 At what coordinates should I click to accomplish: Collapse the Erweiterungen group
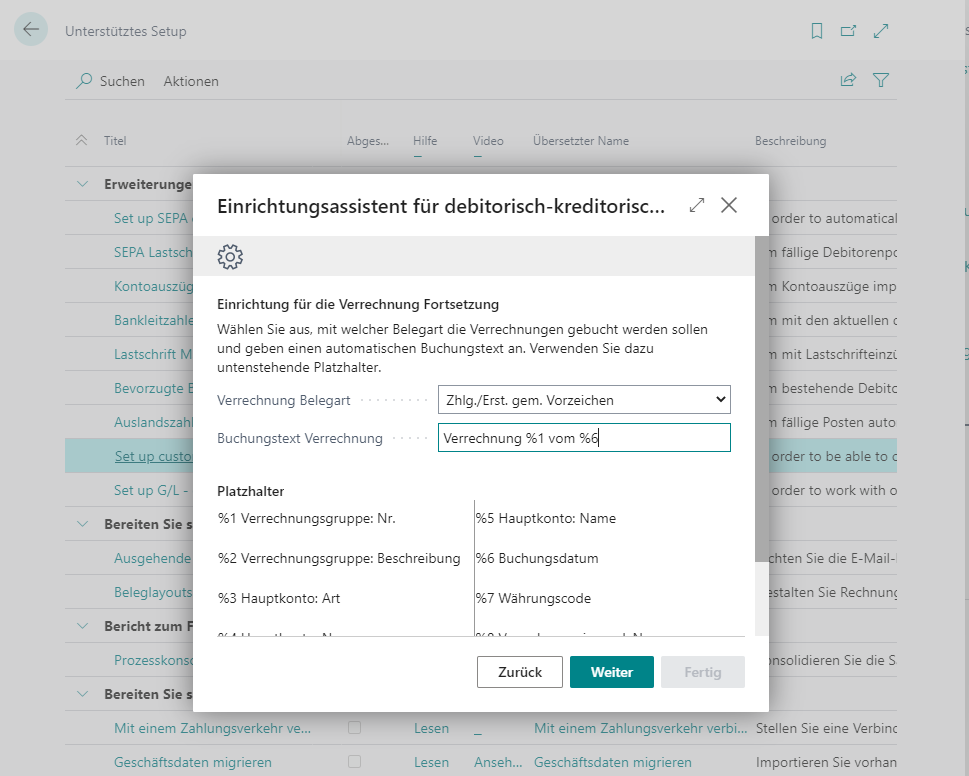(x=82, y=184)
